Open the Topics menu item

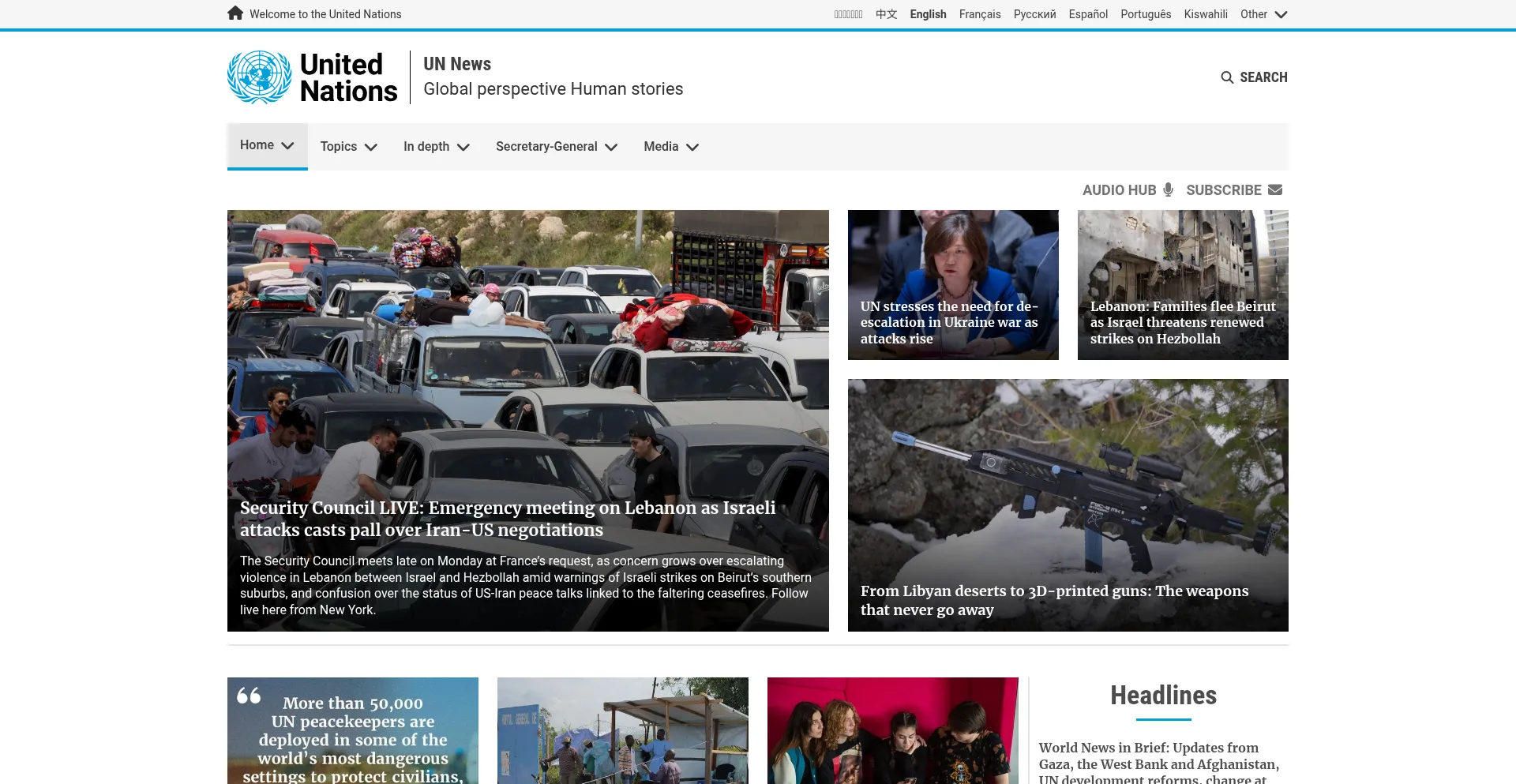339,146
